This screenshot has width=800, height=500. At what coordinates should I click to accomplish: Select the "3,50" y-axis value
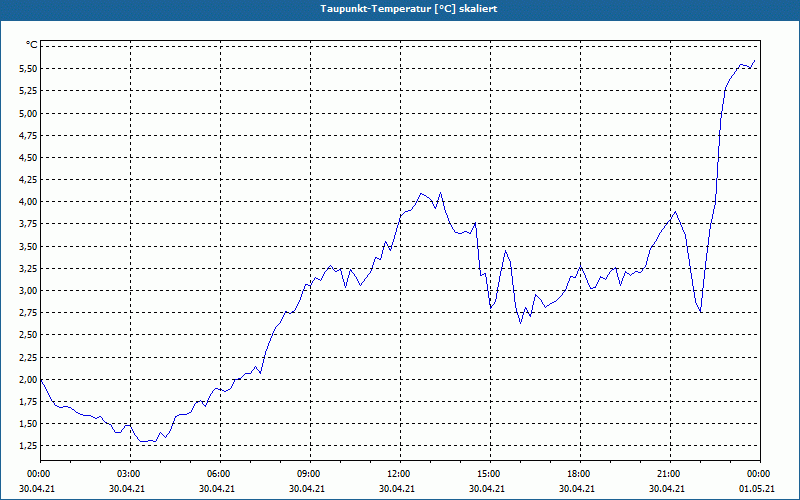click(x=29, y=246)
